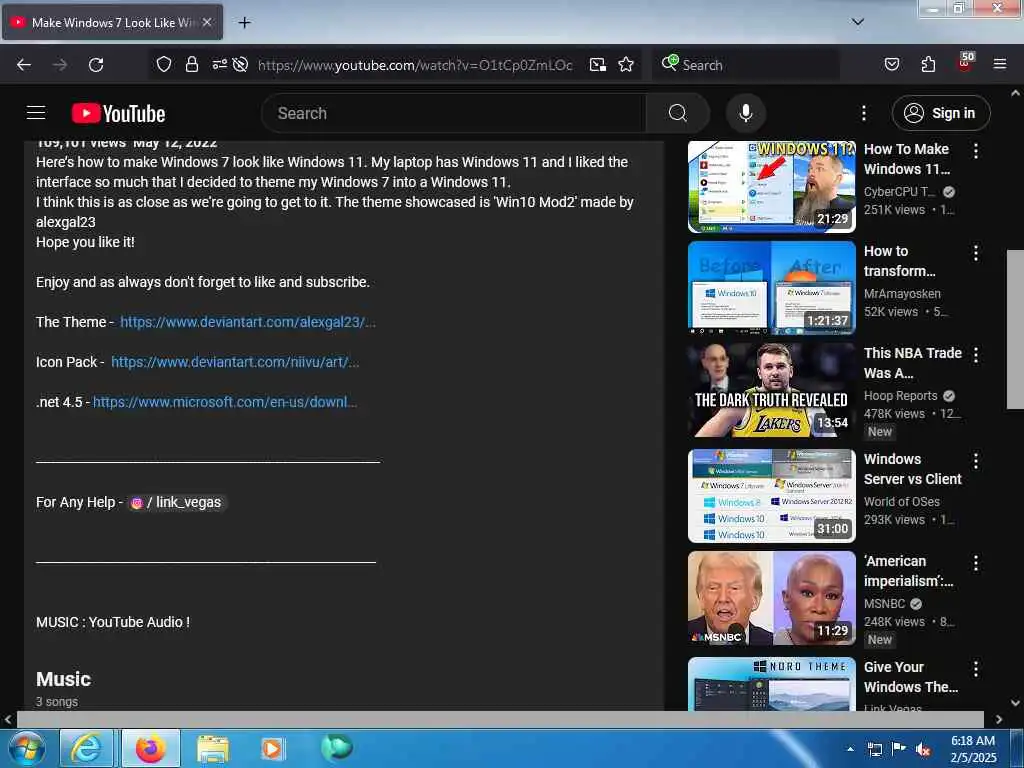Open the Action Center flag tray icon
Screen dimensions: 1024x768
pos(899,748)
